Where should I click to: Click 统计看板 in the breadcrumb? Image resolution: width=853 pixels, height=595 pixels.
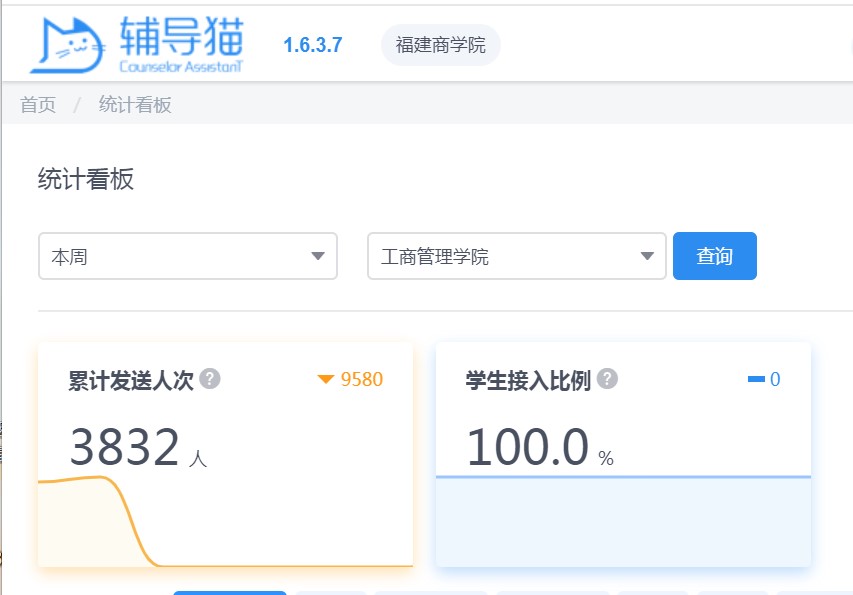coord(135,105)
